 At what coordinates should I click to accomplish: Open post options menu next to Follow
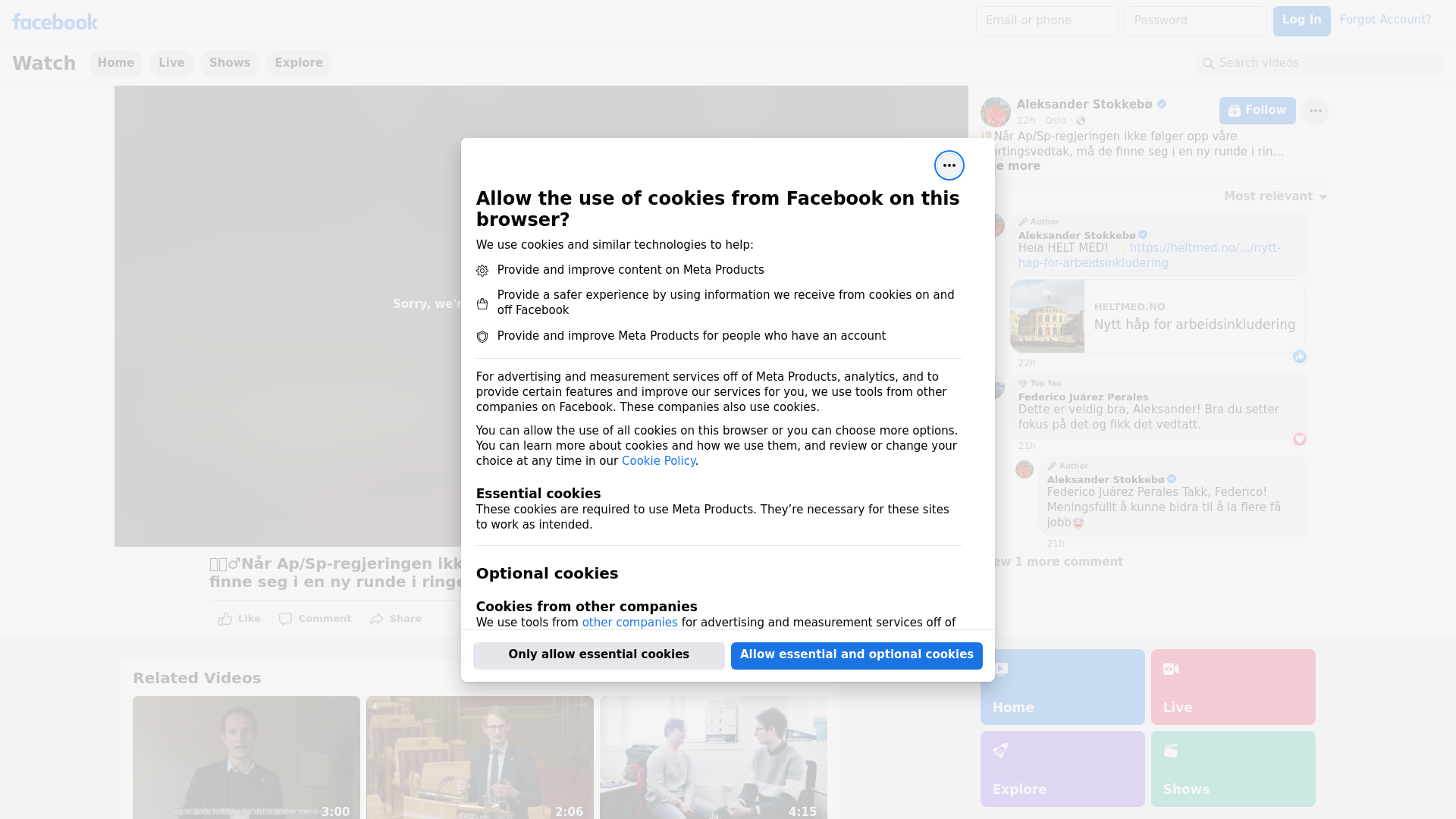click(x=1315, y=111)
